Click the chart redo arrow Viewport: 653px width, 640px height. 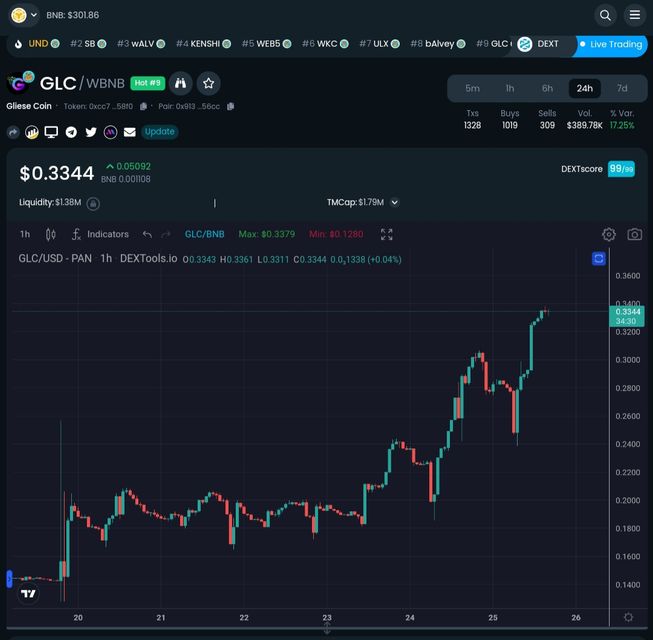(166, 235)
